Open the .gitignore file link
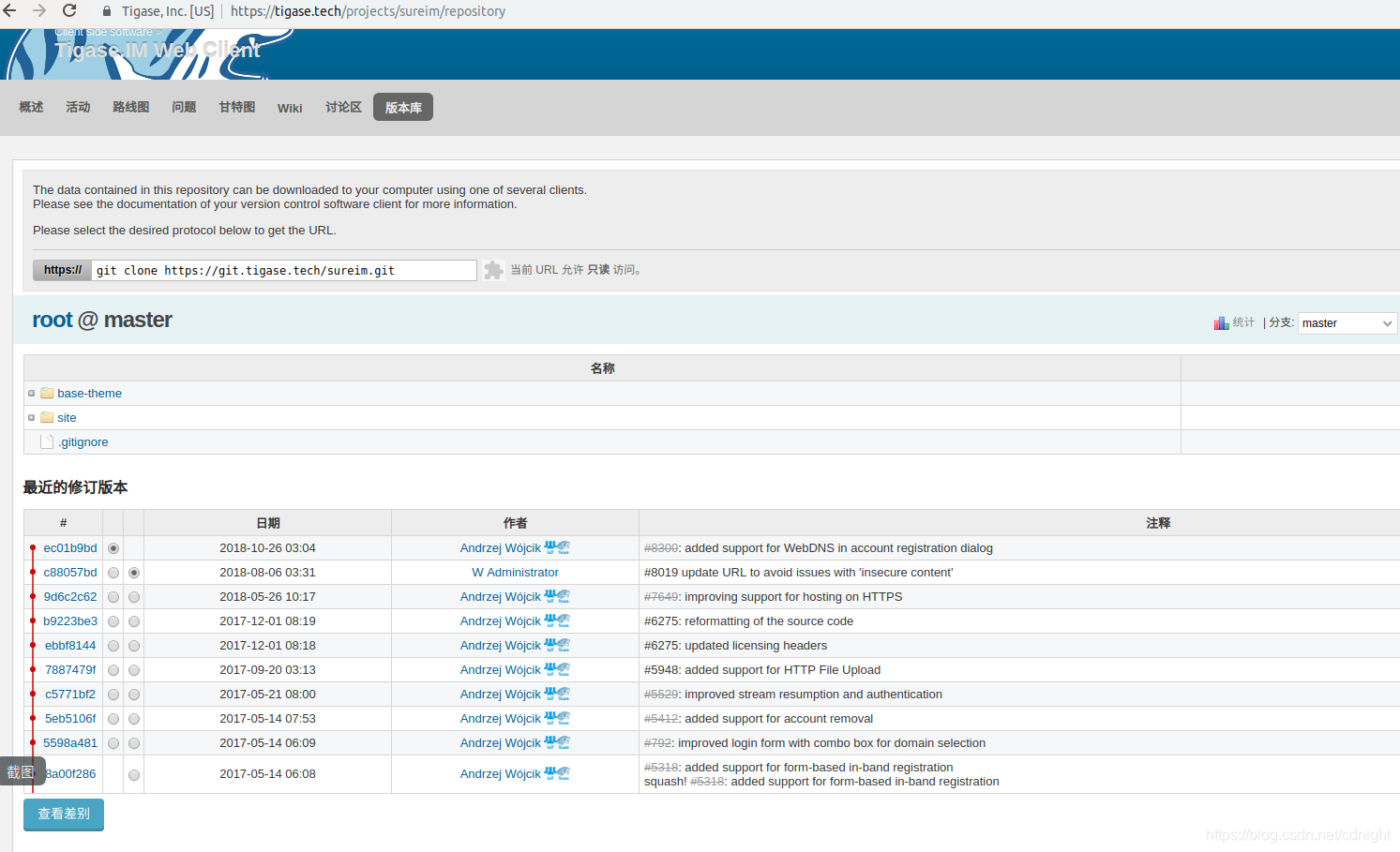This screenshot has width=1400, height=852. click(x=83, y=441)
